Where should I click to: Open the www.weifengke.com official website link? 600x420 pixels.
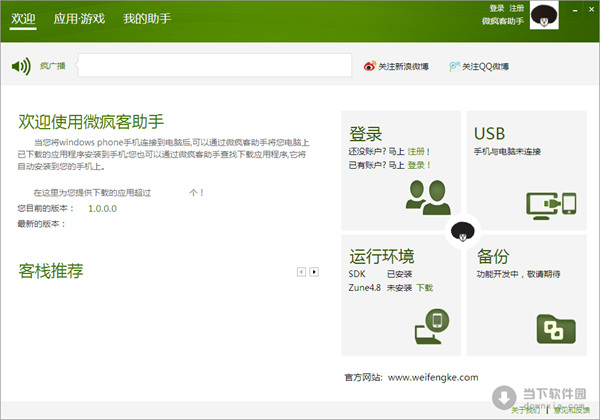(433, 377)
